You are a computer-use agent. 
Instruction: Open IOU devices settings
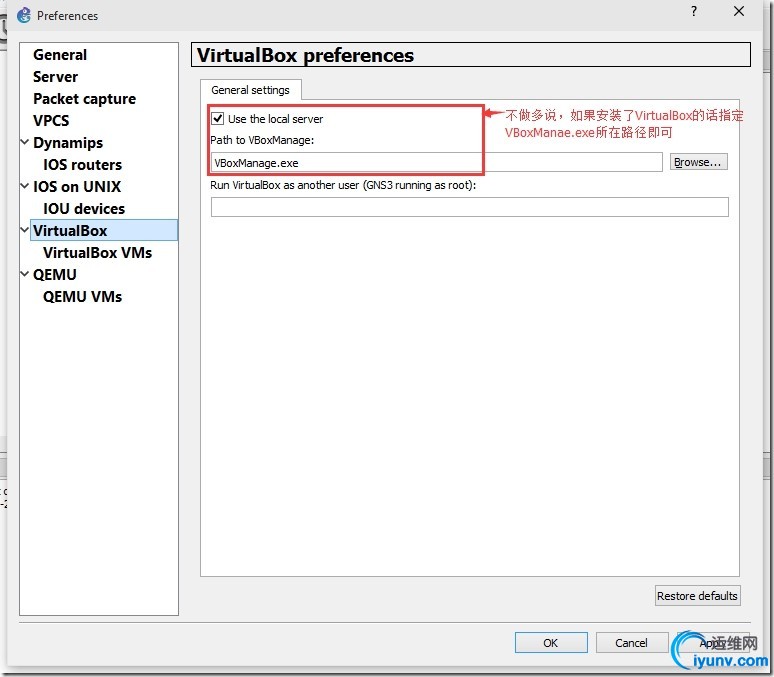click(84, 208)
